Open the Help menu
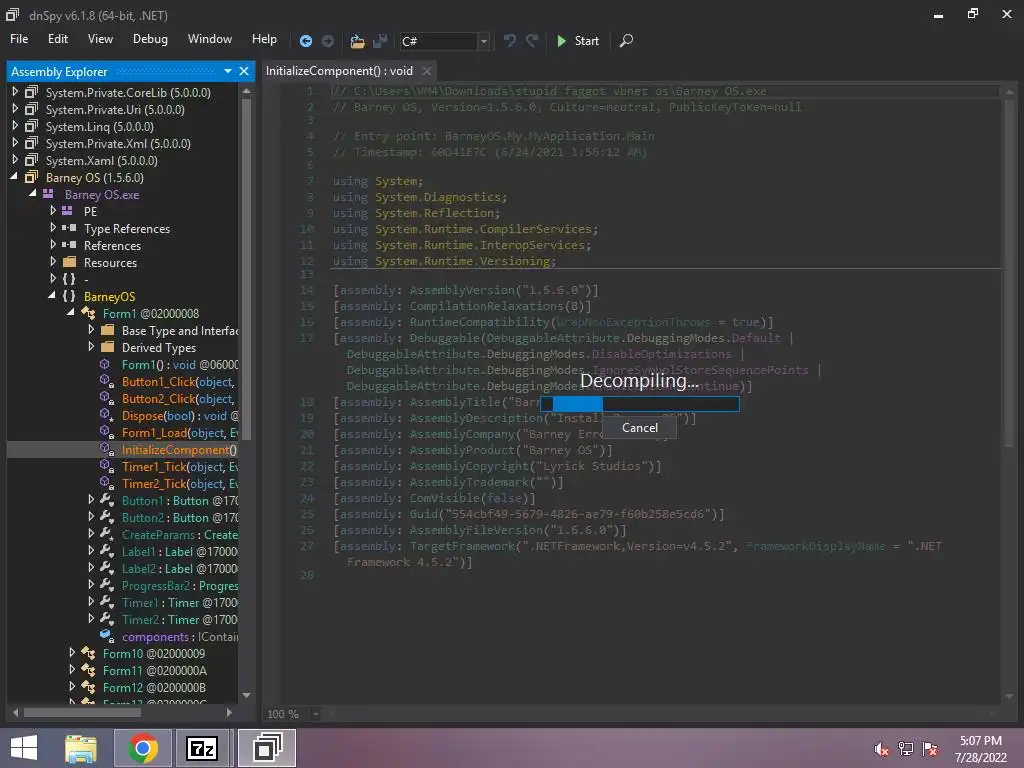1024x768 pixels. pos(264,39)
